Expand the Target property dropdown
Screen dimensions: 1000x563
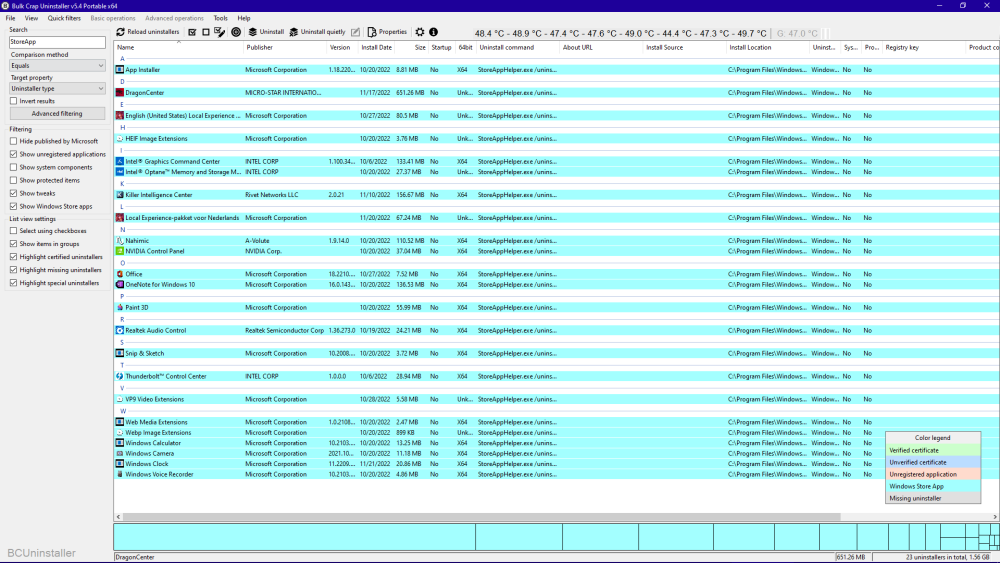(57, 88)
